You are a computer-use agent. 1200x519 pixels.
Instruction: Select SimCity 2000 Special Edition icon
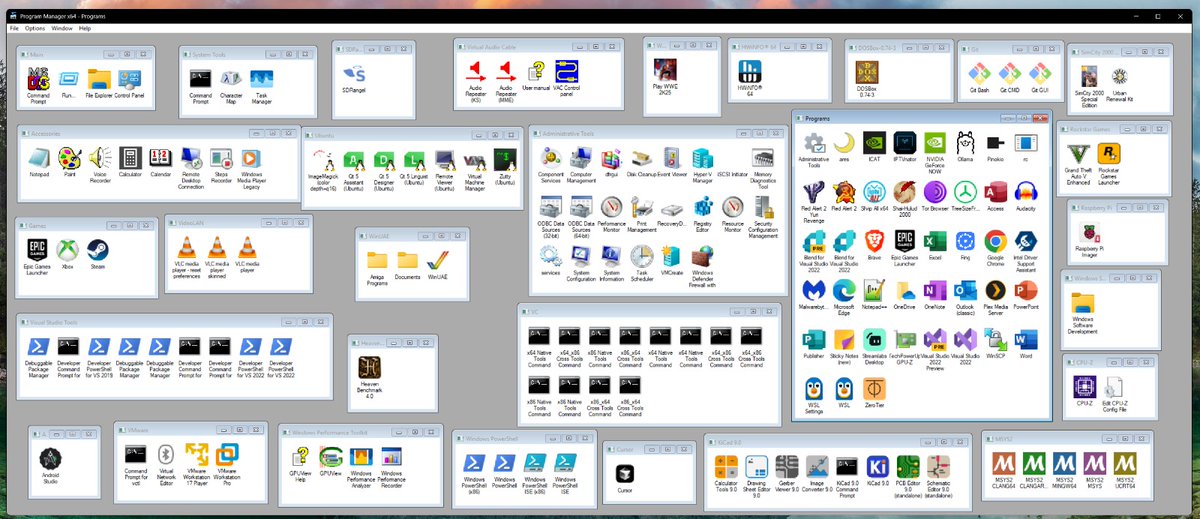click(x=1088, y=75)
